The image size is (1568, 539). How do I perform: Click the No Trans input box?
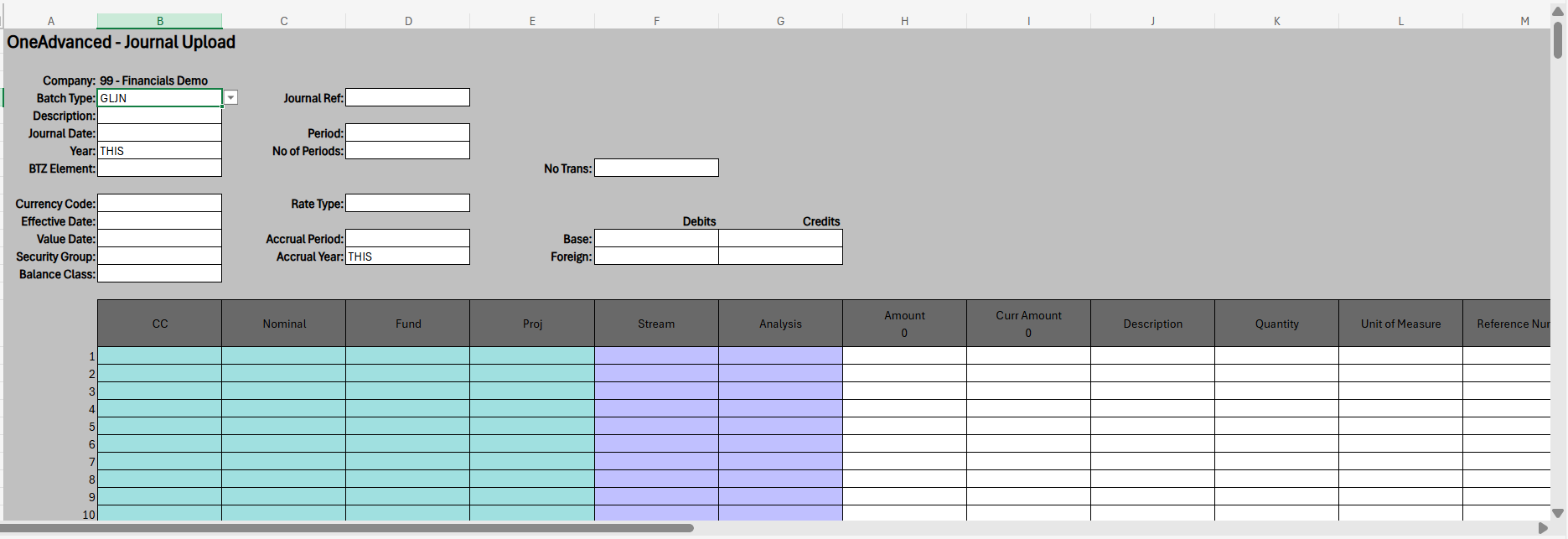point(656,168)
